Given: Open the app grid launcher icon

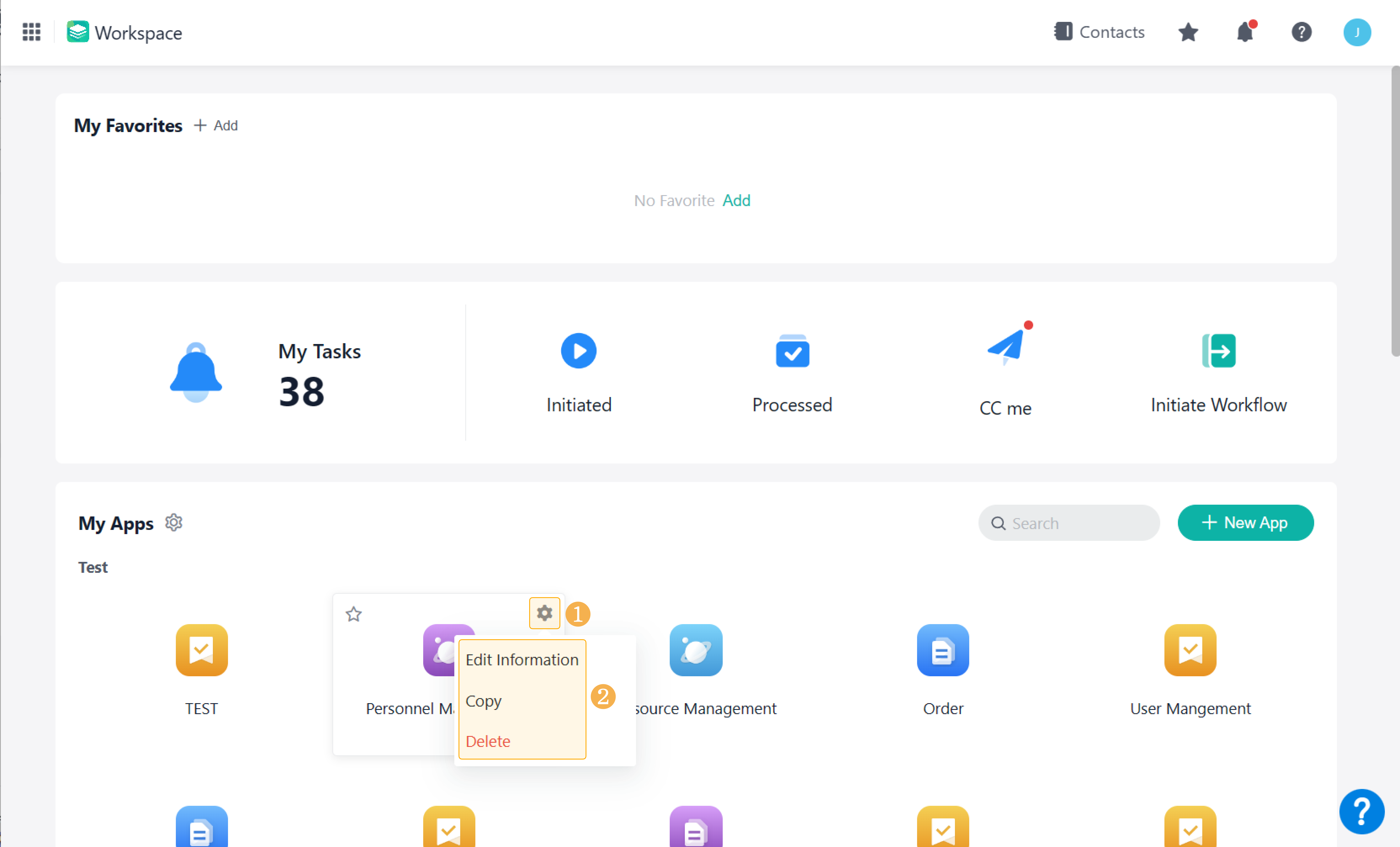Looking at the screenshot, I should [x=31, y=32].
